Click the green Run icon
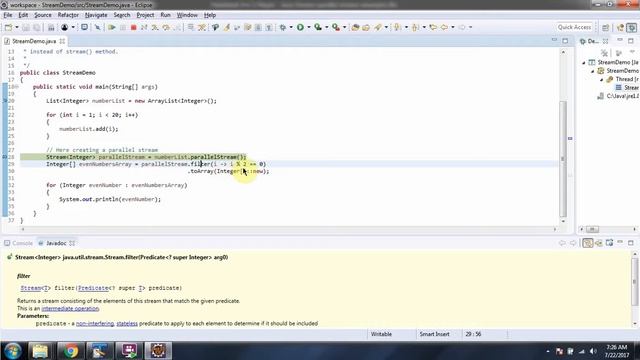The height and width of the screenshot is (360, 640). click(300, 27)
